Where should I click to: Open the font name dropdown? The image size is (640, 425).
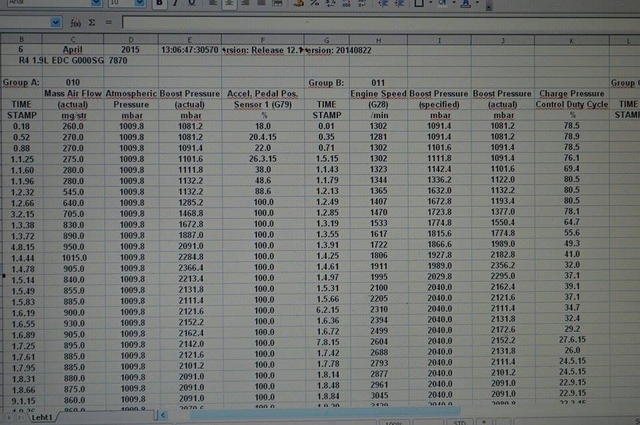96,3
